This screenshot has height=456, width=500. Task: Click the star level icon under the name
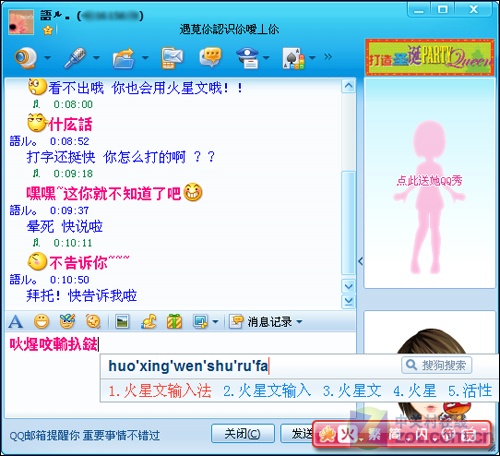tap(48, 31)
